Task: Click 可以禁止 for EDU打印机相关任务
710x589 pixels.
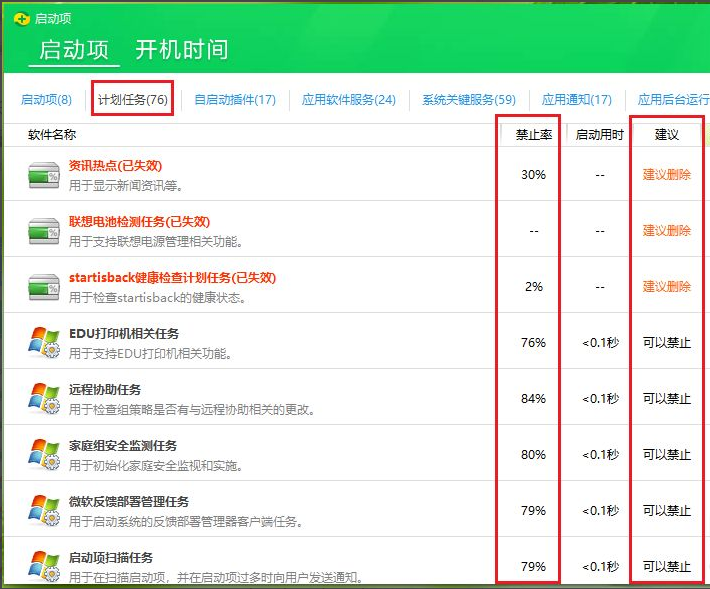Action: click(666, 343)
